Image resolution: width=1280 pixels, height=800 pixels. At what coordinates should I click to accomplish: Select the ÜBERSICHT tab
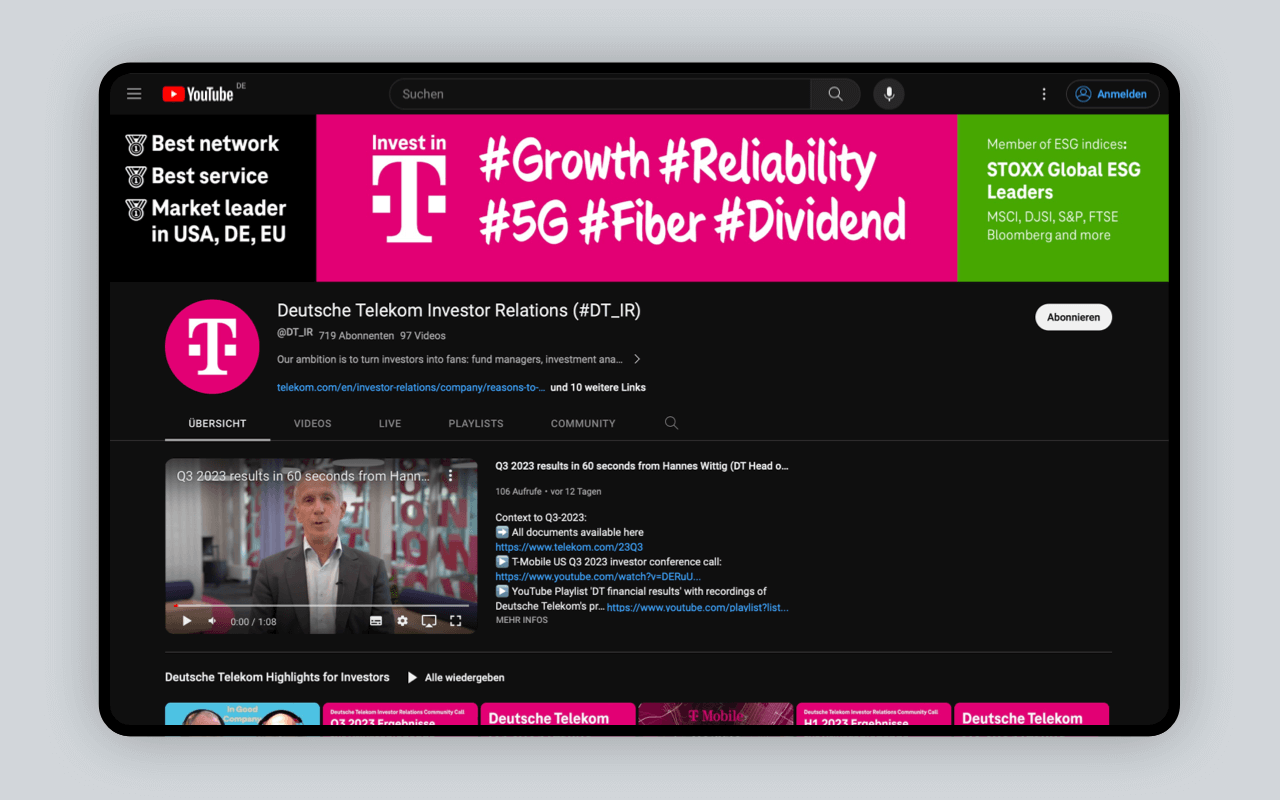click(x=217, y=424)
